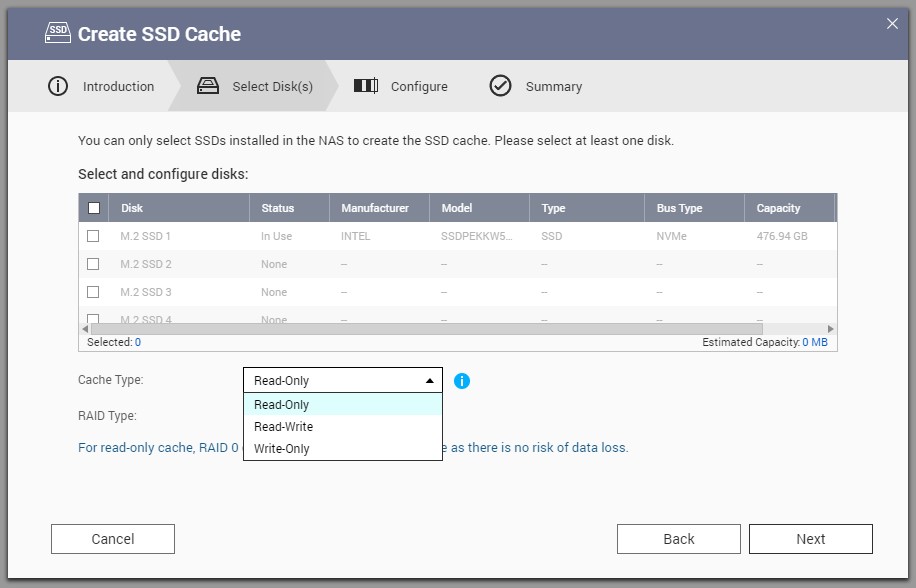
Task: Go to the Introduction wizard step
Action: (x=118, y=87)
